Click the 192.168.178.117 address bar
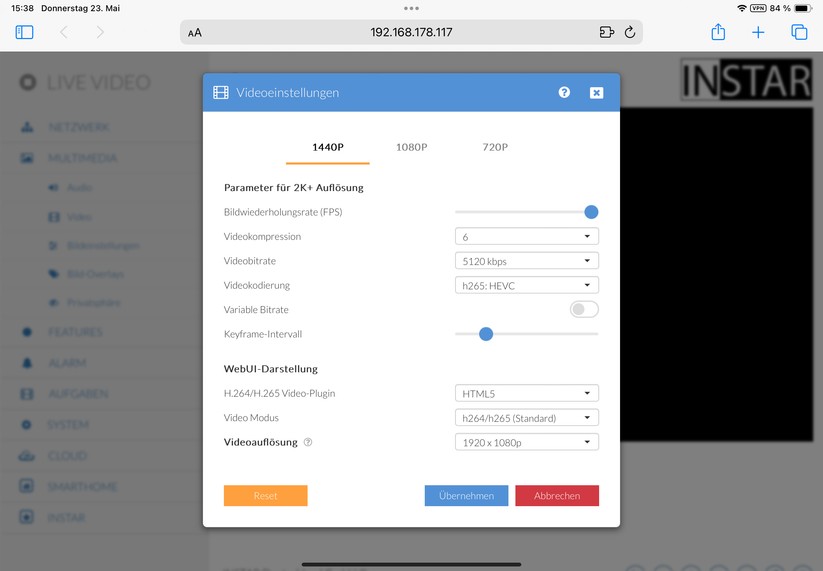 412,33
